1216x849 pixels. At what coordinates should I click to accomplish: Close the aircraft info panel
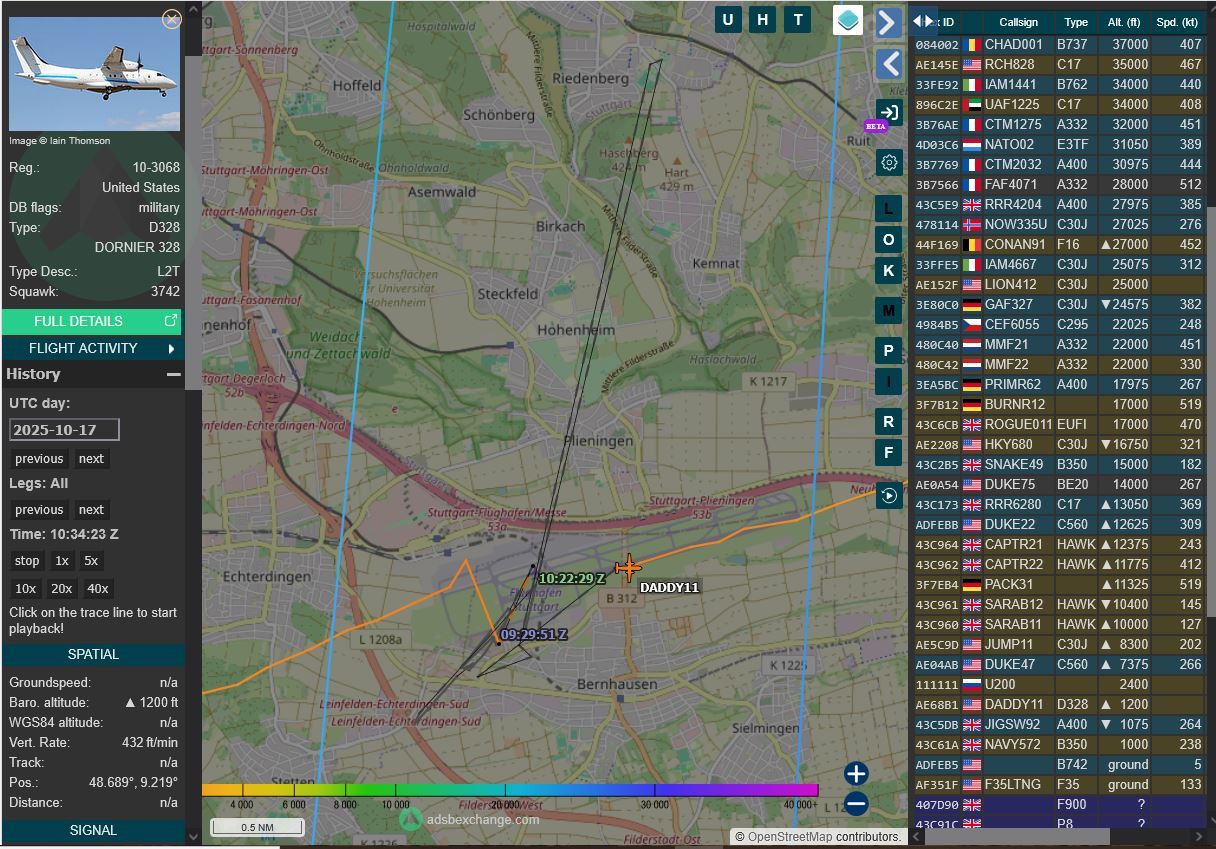coord(172,18)
